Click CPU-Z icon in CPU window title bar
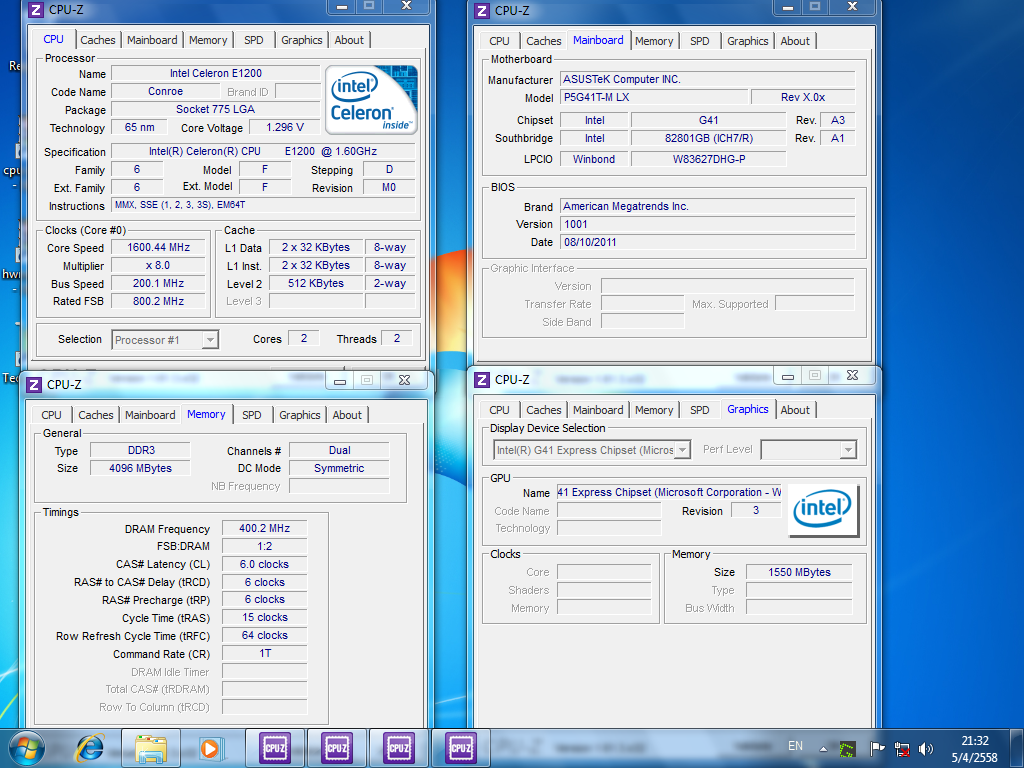1024x768 pixels. [36, 10]
